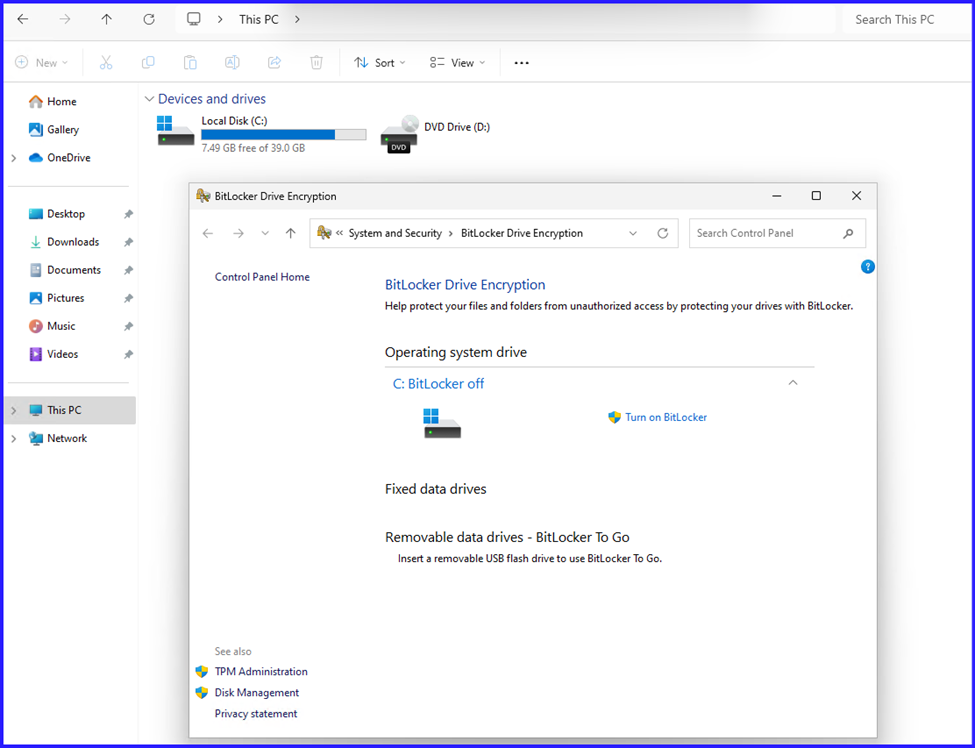Image resolution: width=975 pixels, height=748 pixels.
Task: Expand the This PC tree node
Action: [14, 410]
